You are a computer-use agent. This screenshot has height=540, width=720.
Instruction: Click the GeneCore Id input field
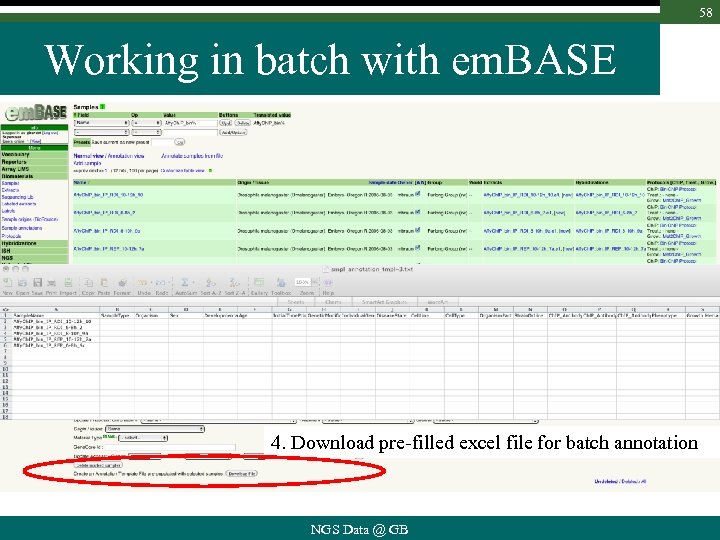pyautogui.click(x=169, y=447)
